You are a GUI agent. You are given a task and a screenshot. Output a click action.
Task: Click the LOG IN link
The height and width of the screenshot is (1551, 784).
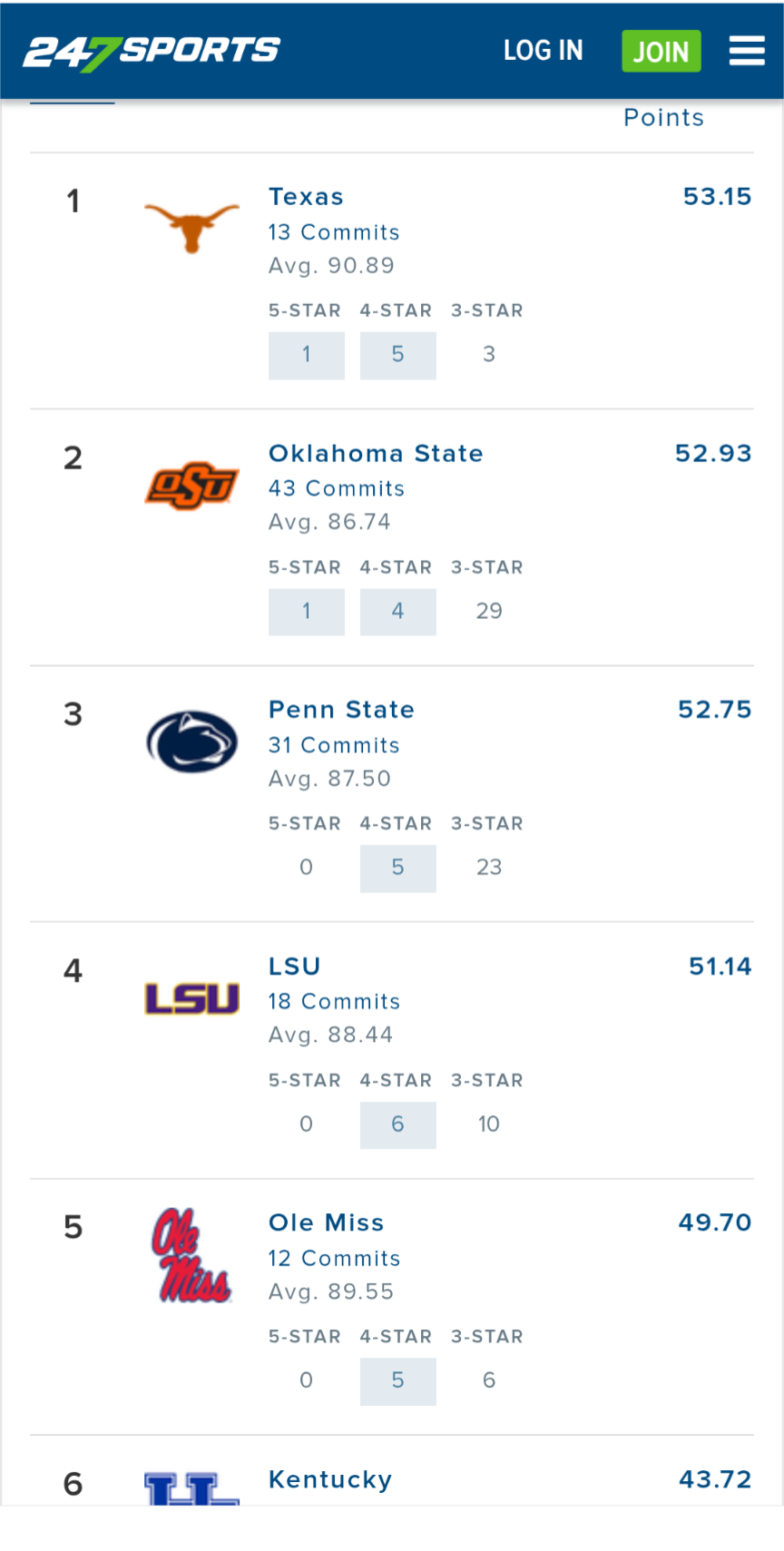[x=543, y=51]
